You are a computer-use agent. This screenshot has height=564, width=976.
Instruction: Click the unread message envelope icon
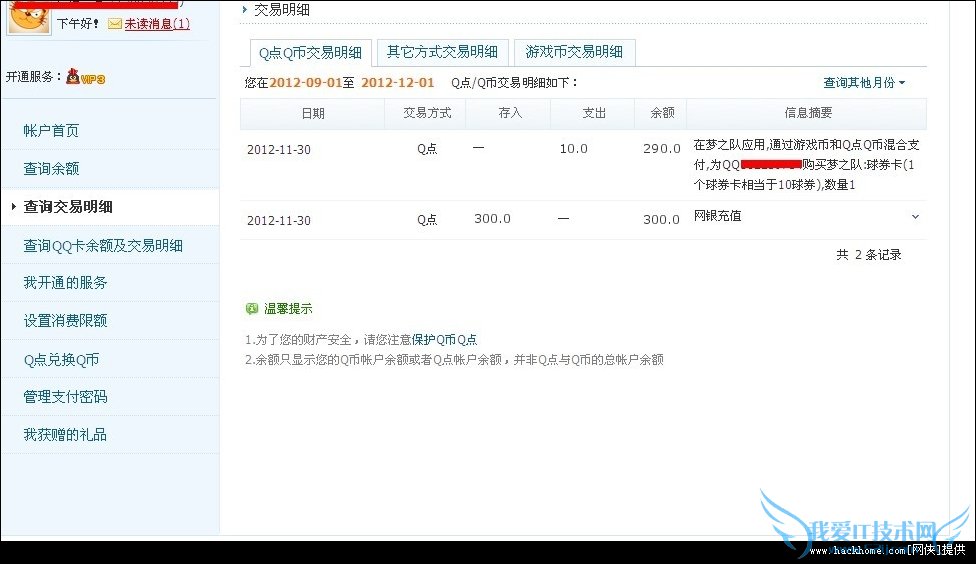click(115, 24)
